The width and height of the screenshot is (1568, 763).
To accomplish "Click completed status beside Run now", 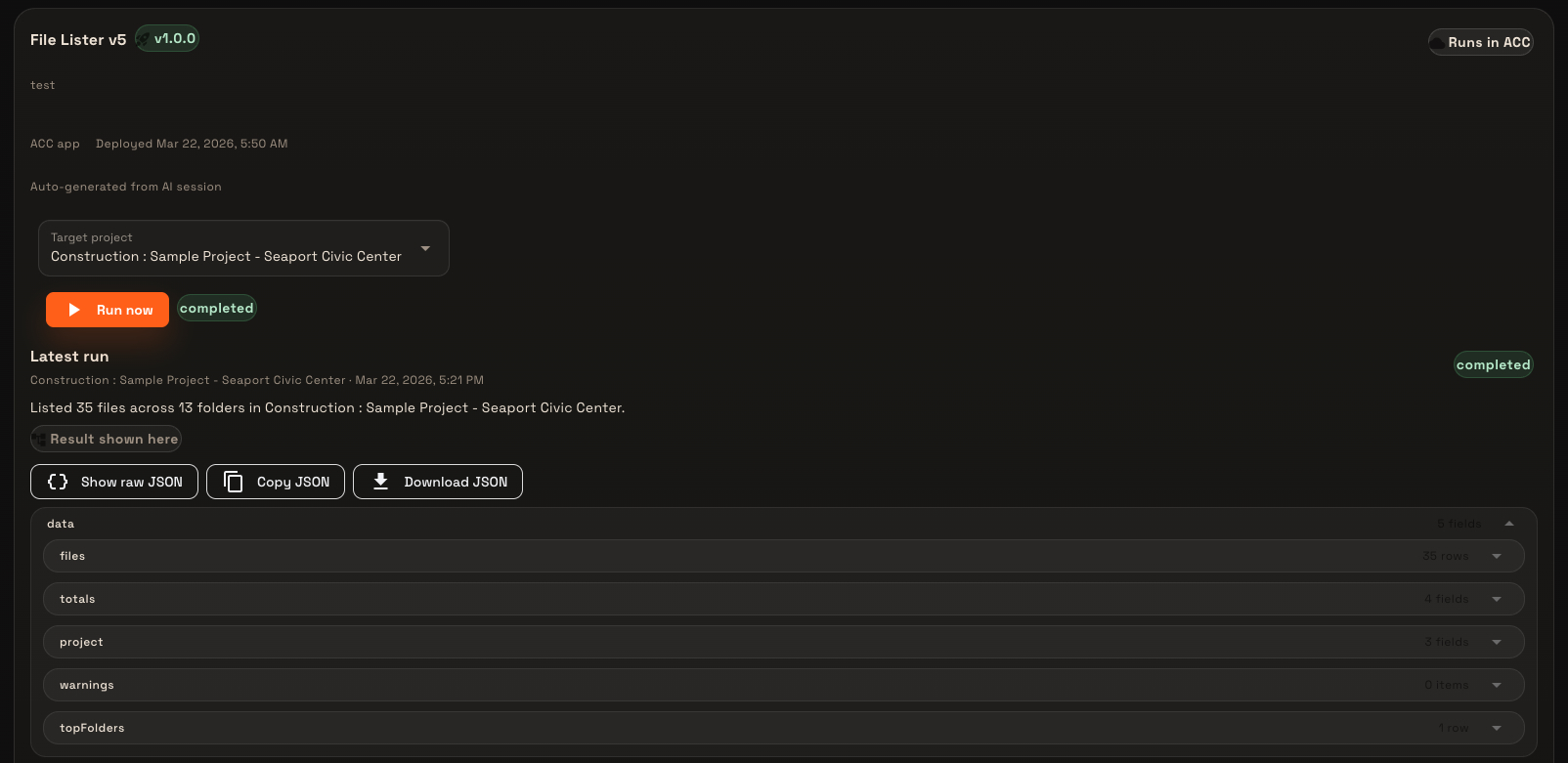I will coord(217,309).
